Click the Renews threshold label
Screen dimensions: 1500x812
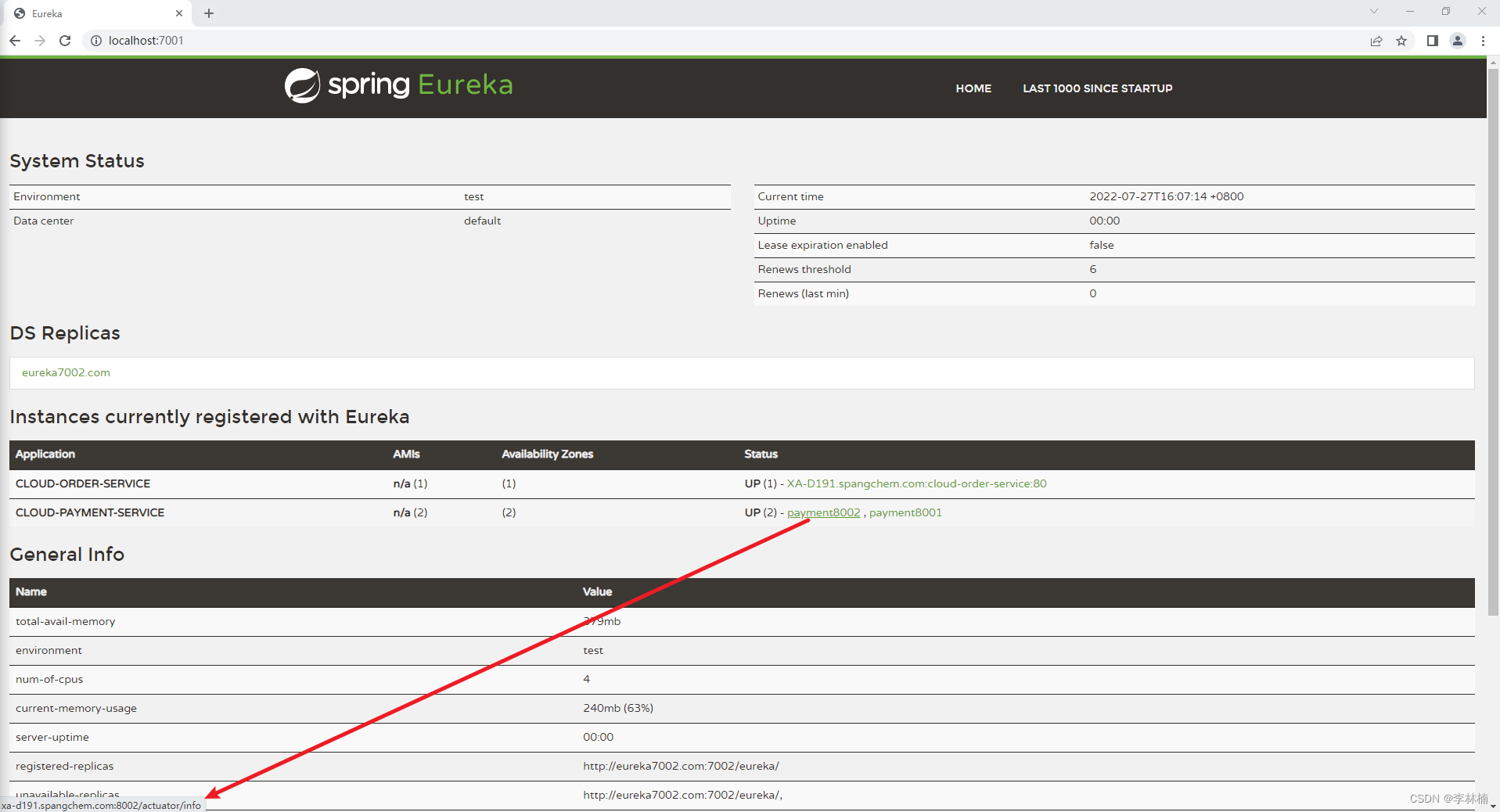pos(804,269)
